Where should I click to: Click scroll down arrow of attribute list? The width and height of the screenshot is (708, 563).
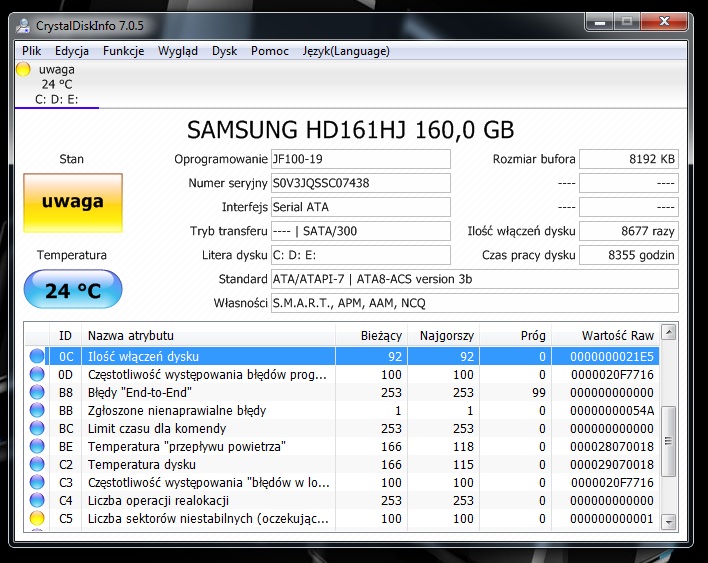point(669,521)
